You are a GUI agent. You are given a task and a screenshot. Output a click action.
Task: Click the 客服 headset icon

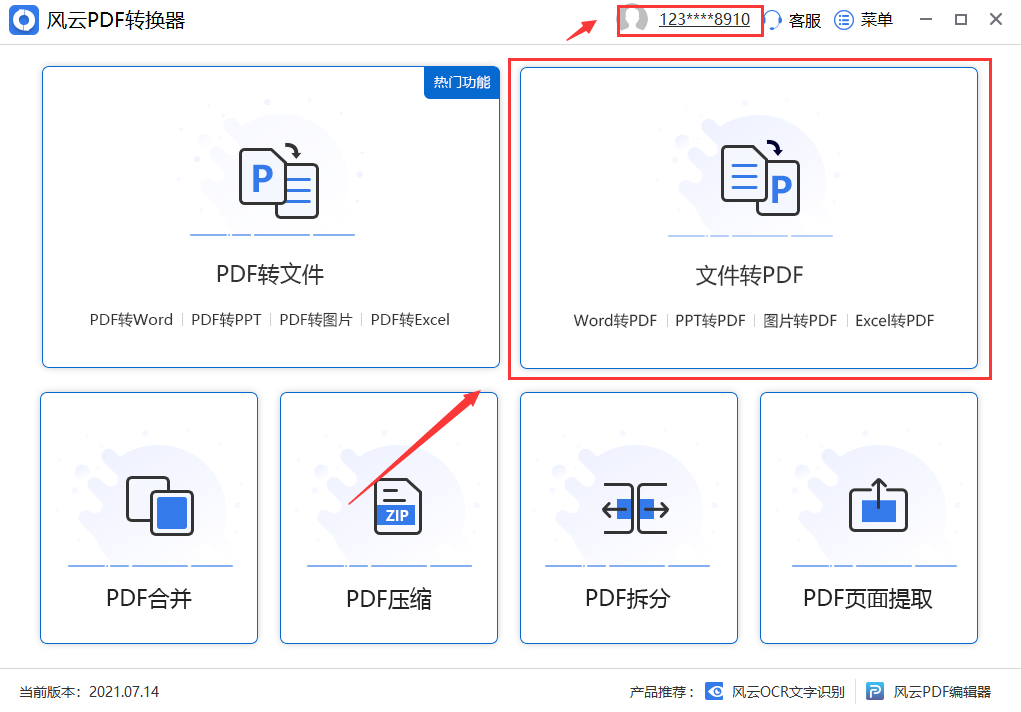[772, 20]
